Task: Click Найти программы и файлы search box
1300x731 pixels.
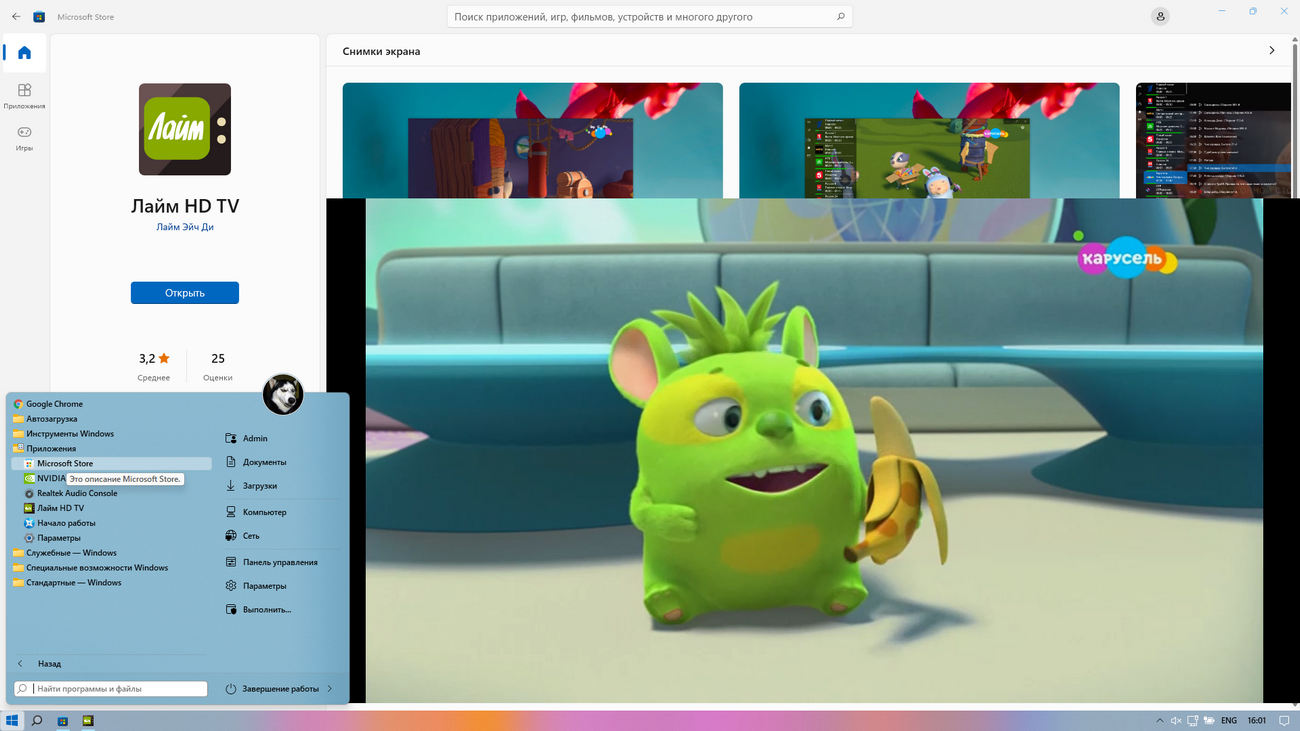Action: (111, 689)
